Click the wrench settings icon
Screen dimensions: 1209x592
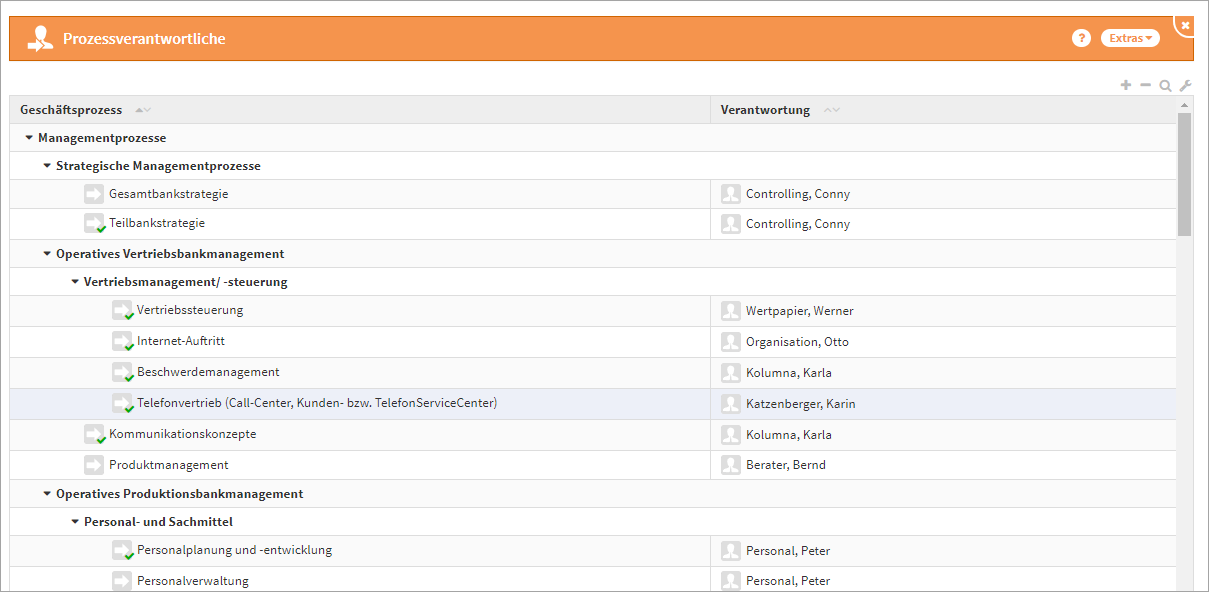pyautogui.click(x=1185, y=86)
